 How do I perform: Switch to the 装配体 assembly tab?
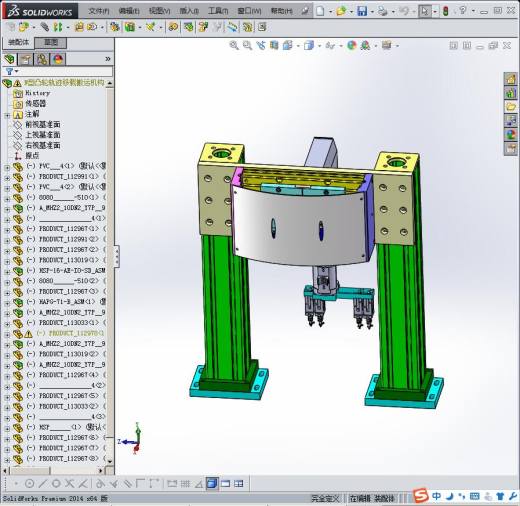point(19,42)
